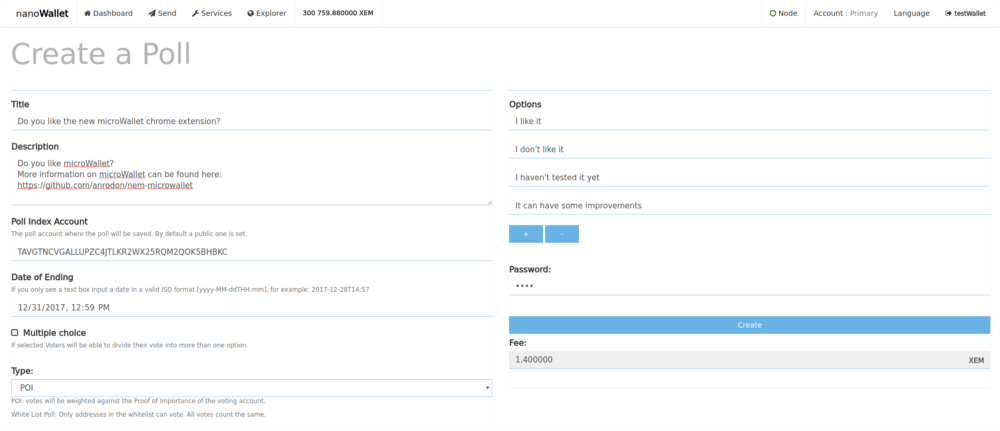Click the Services wrench icon
Viewport: 1000px width, 431px height.
pyautogui.click(x=195, y=13)
